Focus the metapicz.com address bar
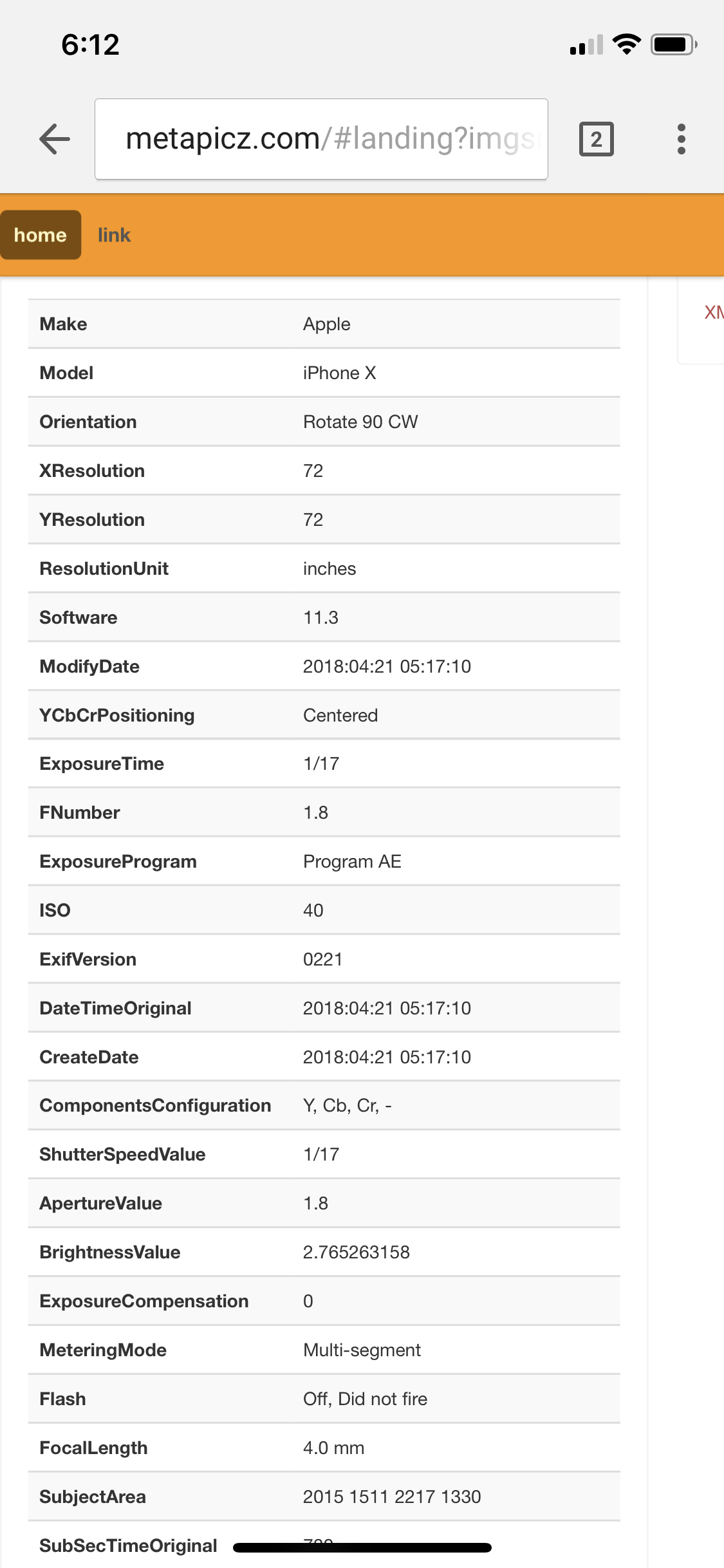Viewport: 724px width, 1568px height. click(321, 139)
